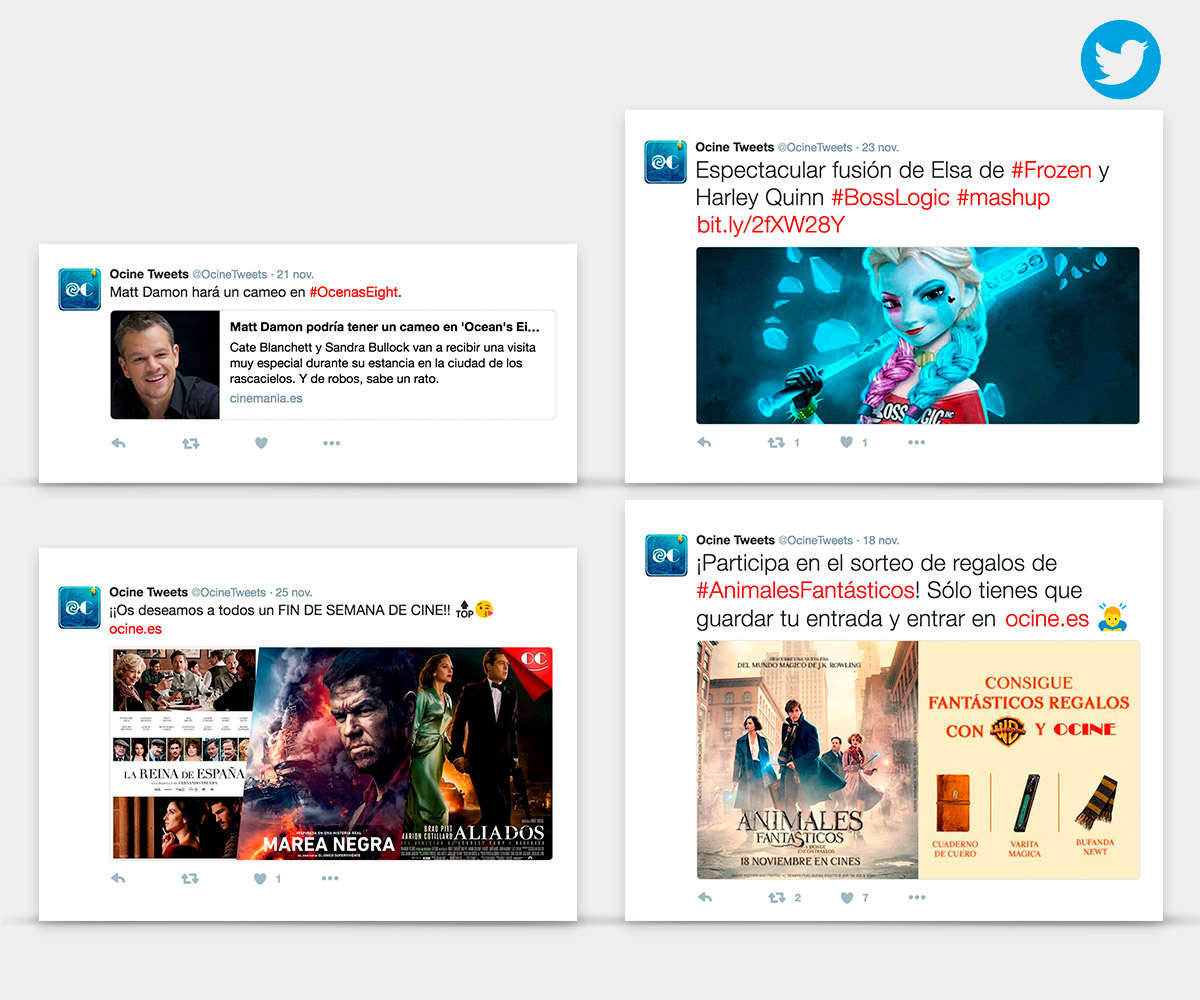Retweet the Animales Fantásticos giveaway tweet
The image size is (1200, 1000).
point(776,897)
